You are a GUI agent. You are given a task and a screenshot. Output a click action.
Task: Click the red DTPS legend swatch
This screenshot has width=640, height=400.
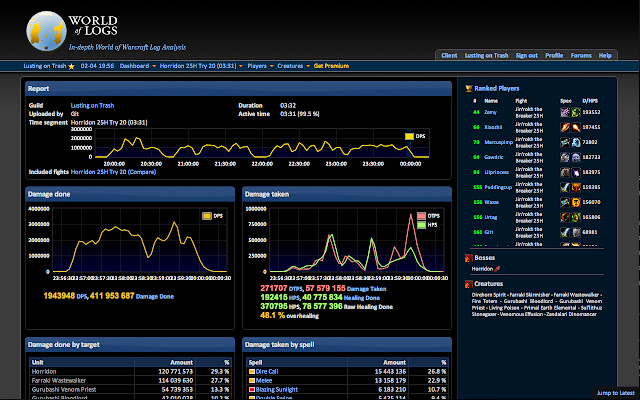pos(421,216)
